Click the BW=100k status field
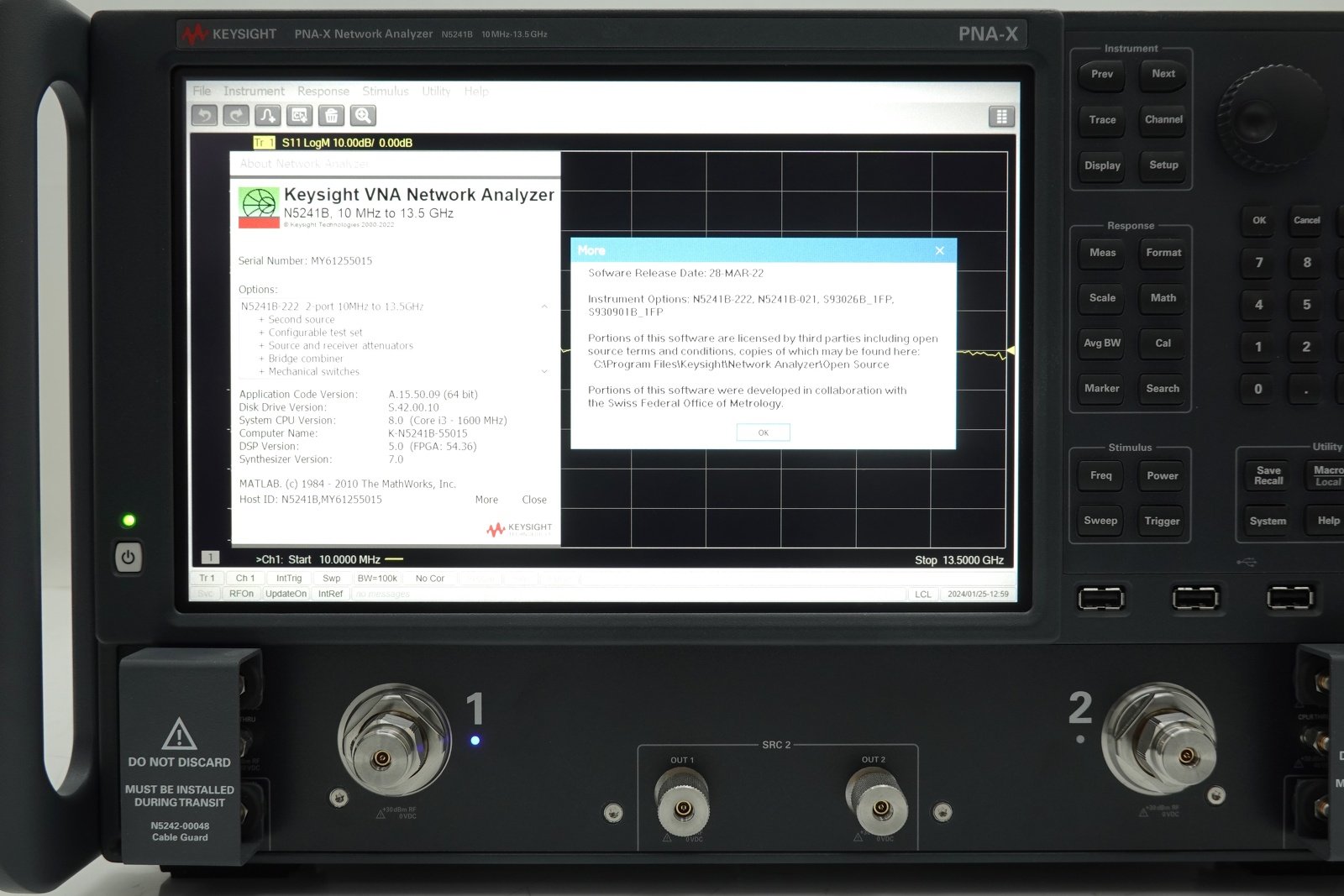1344x896 pixels. click(x=377, y=579)
